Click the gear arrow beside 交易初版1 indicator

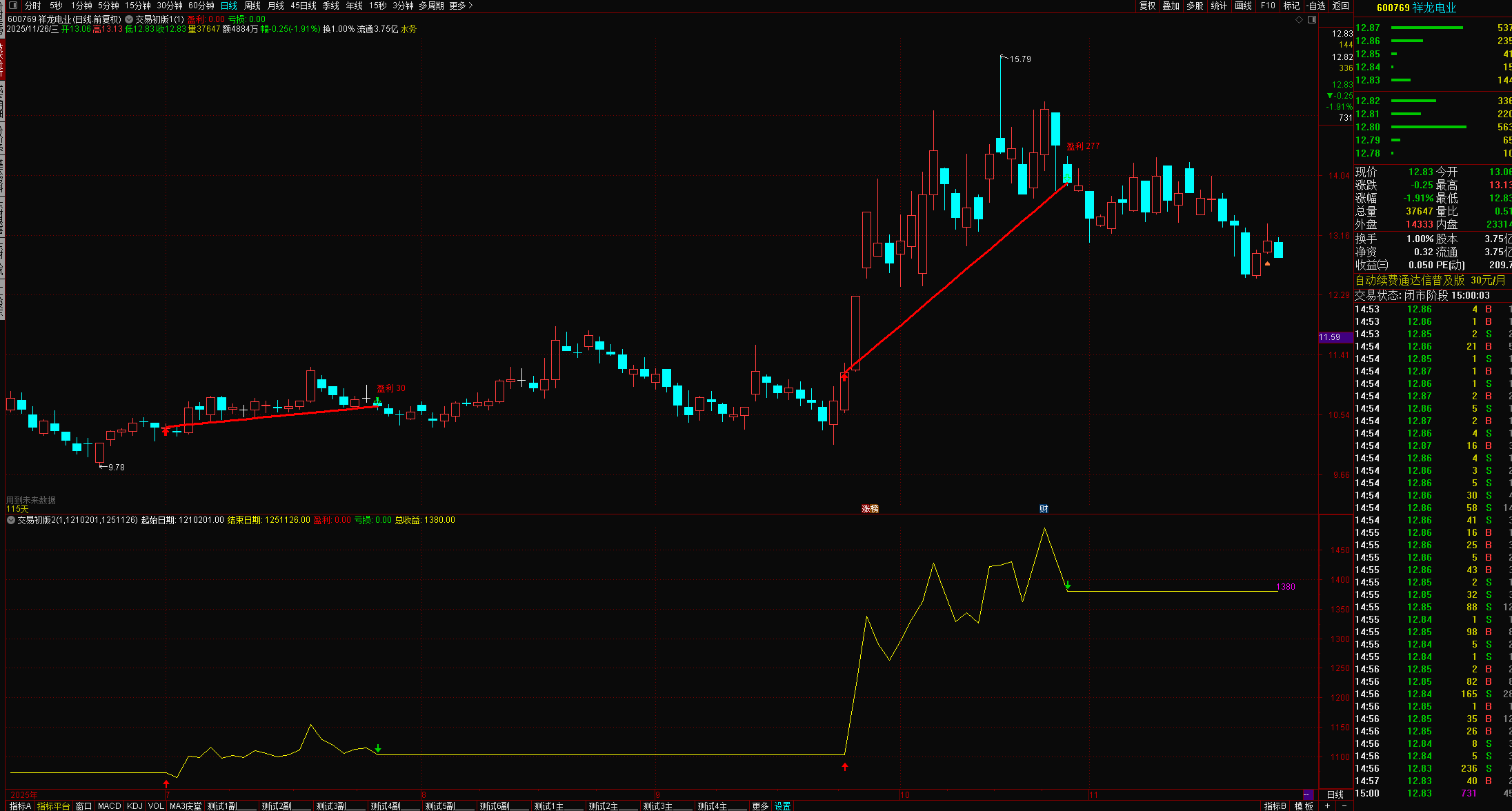coord(129,20)
